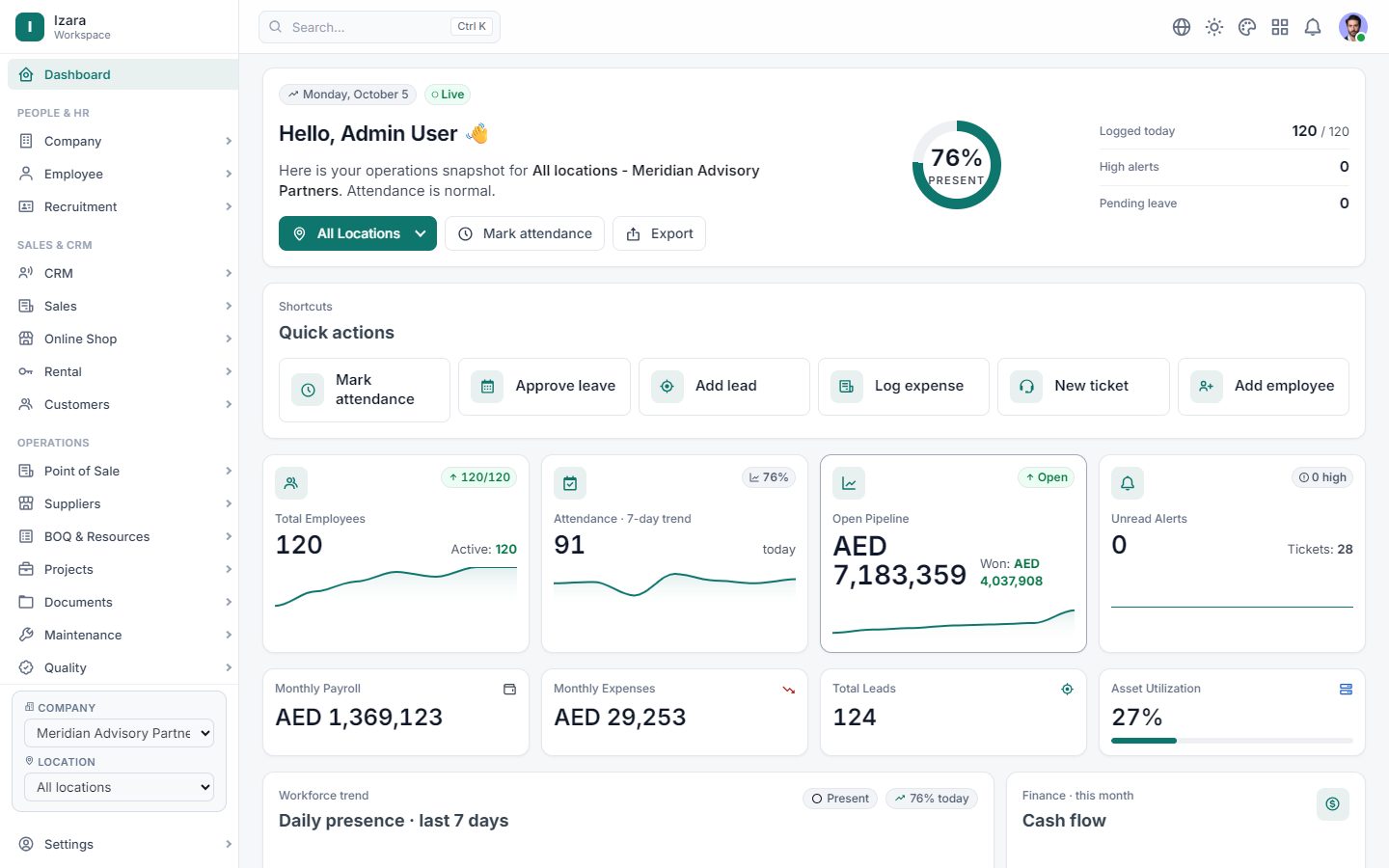Image resolution: width=1389 pixels, height=868 pixels.
Task: Click the Quality badge icon
Action: pos(26,667)
